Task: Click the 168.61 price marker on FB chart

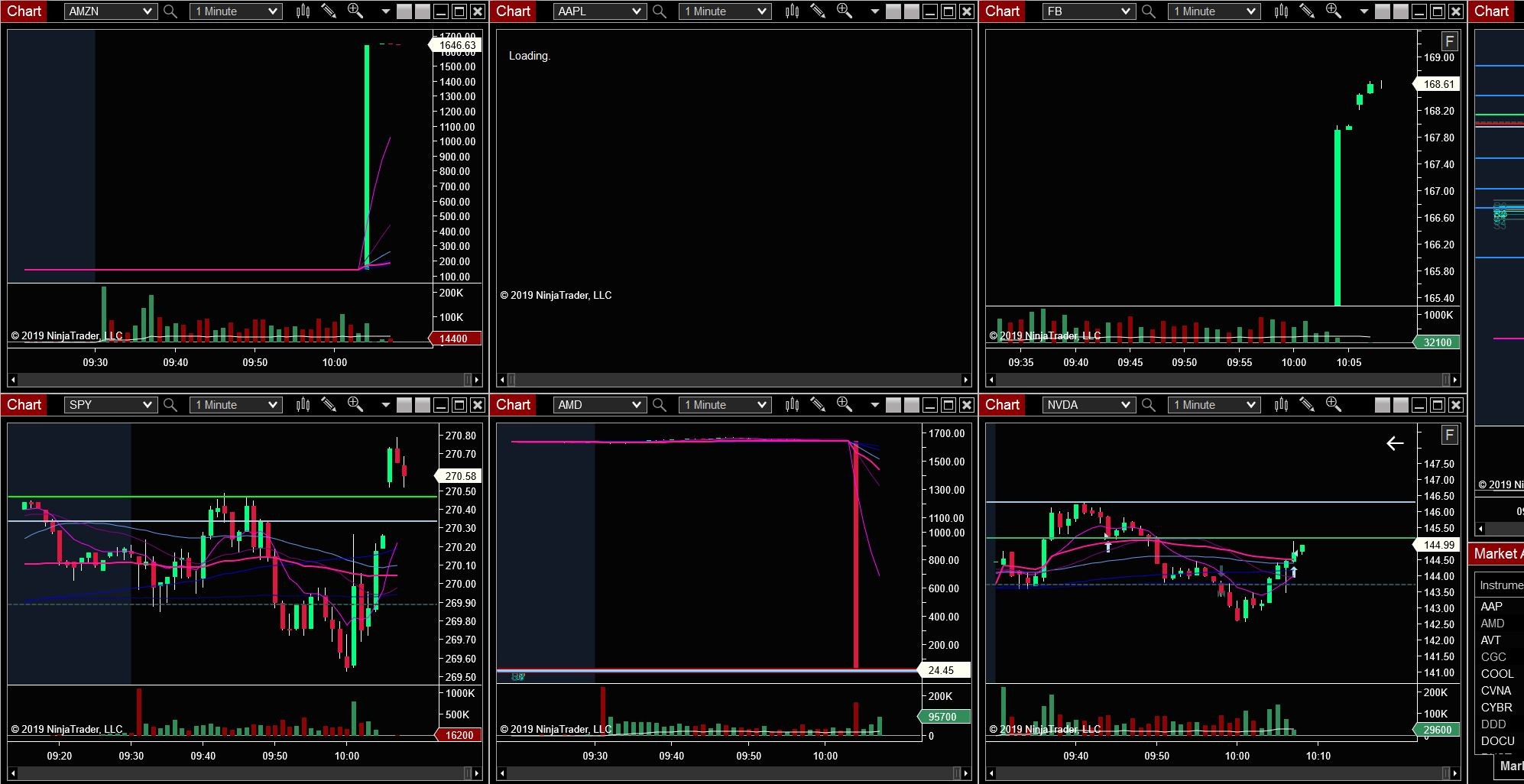Action: click(1438, 84)
